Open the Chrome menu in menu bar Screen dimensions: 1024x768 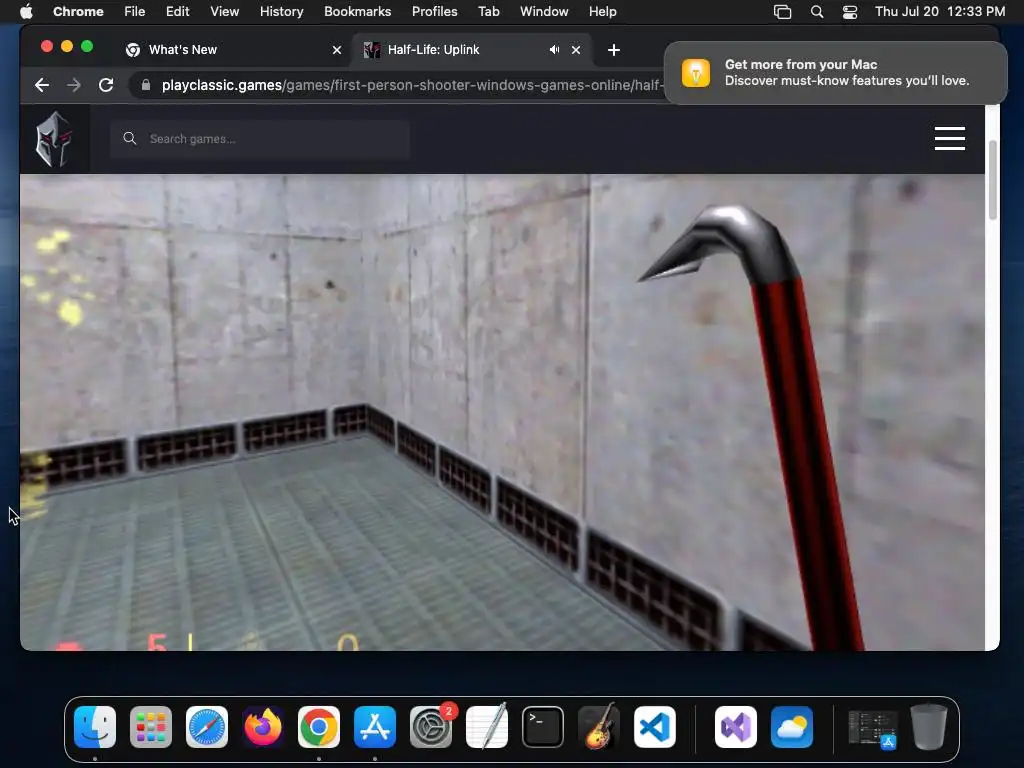(x=78, y=11)
